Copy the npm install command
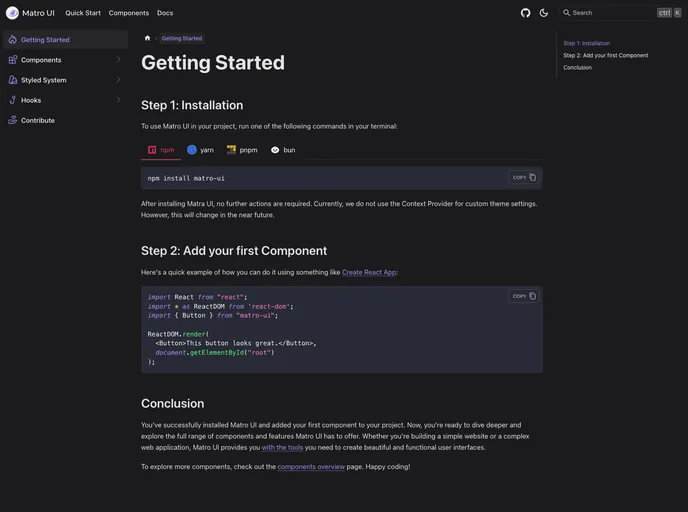688x512 pixels. click(x=524, y=177)
